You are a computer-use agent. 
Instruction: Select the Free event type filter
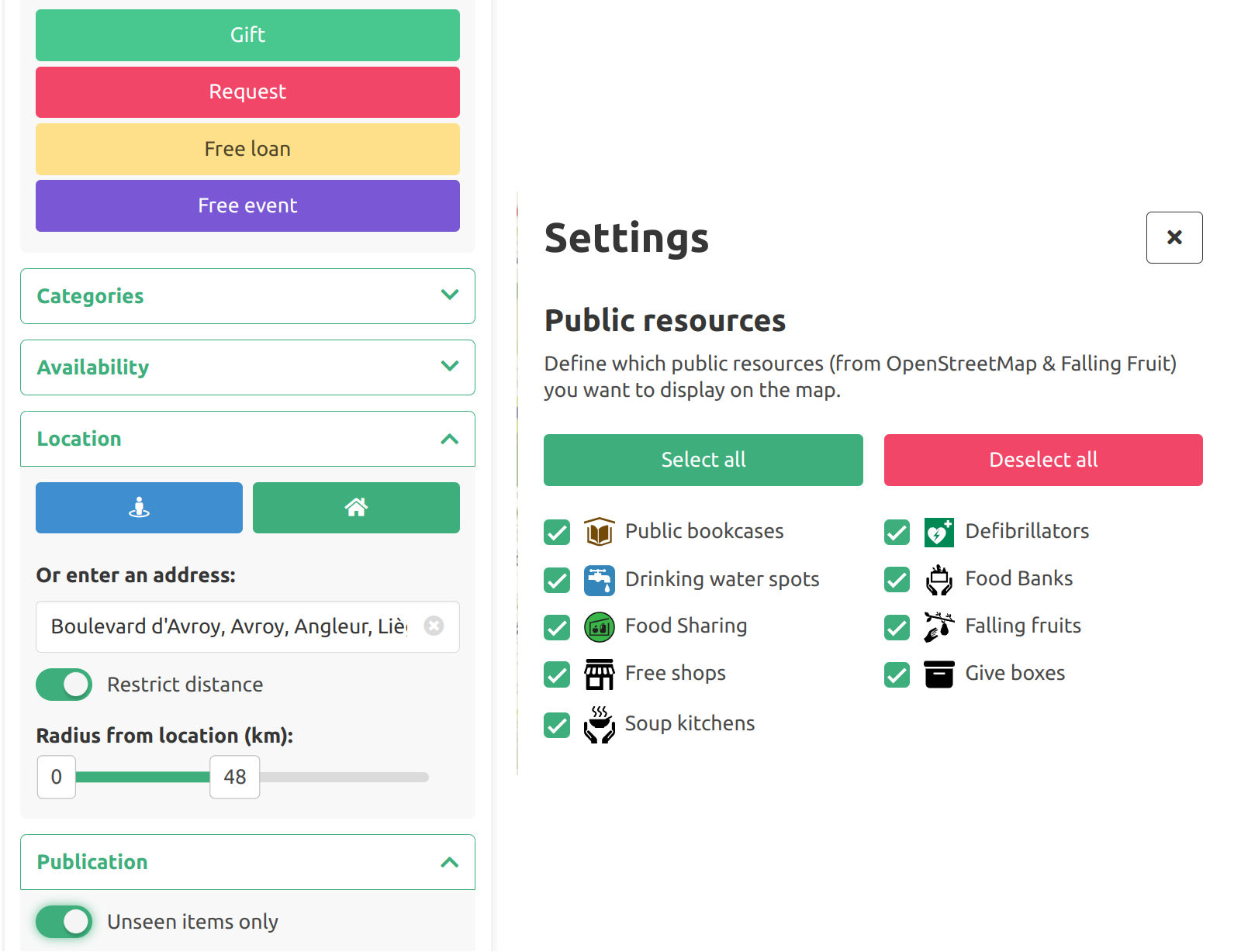click(x=247, y=205)
